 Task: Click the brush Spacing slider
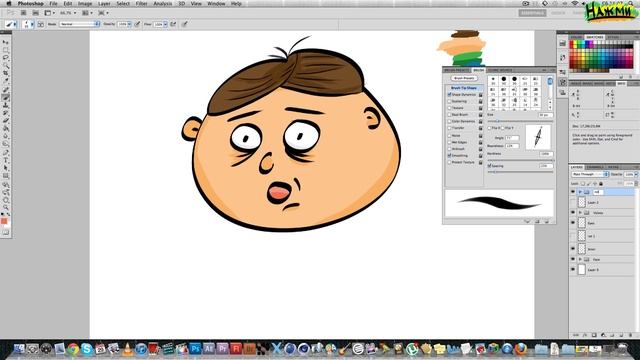tap(520, 172)
